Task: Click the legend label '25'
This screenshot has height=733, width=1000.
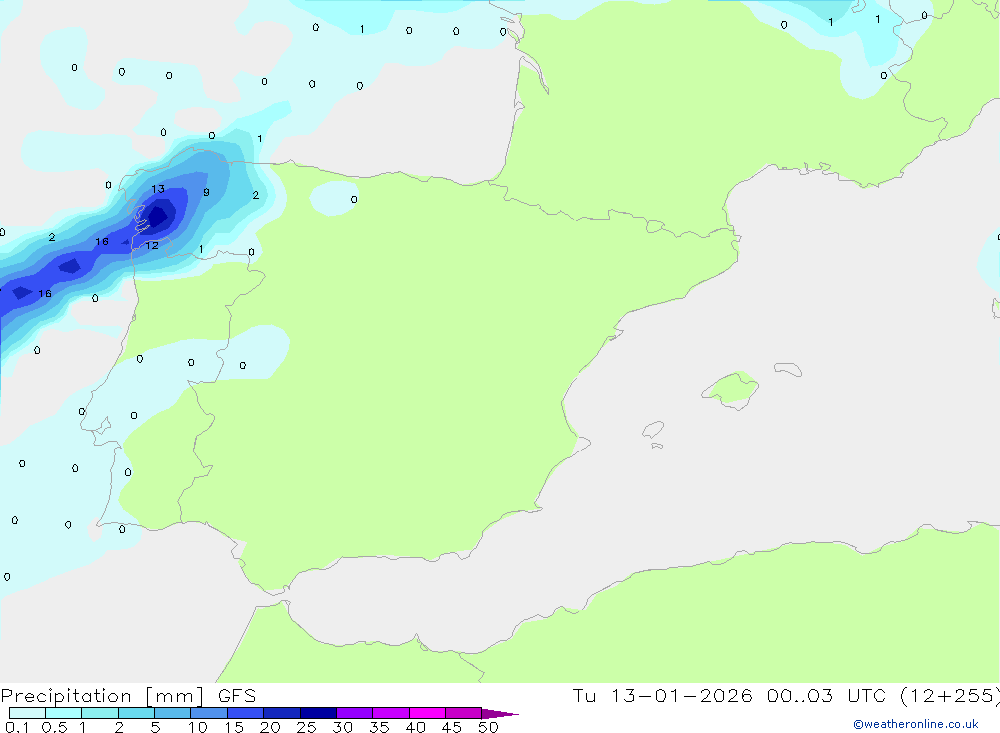Action: pos(306,727)
